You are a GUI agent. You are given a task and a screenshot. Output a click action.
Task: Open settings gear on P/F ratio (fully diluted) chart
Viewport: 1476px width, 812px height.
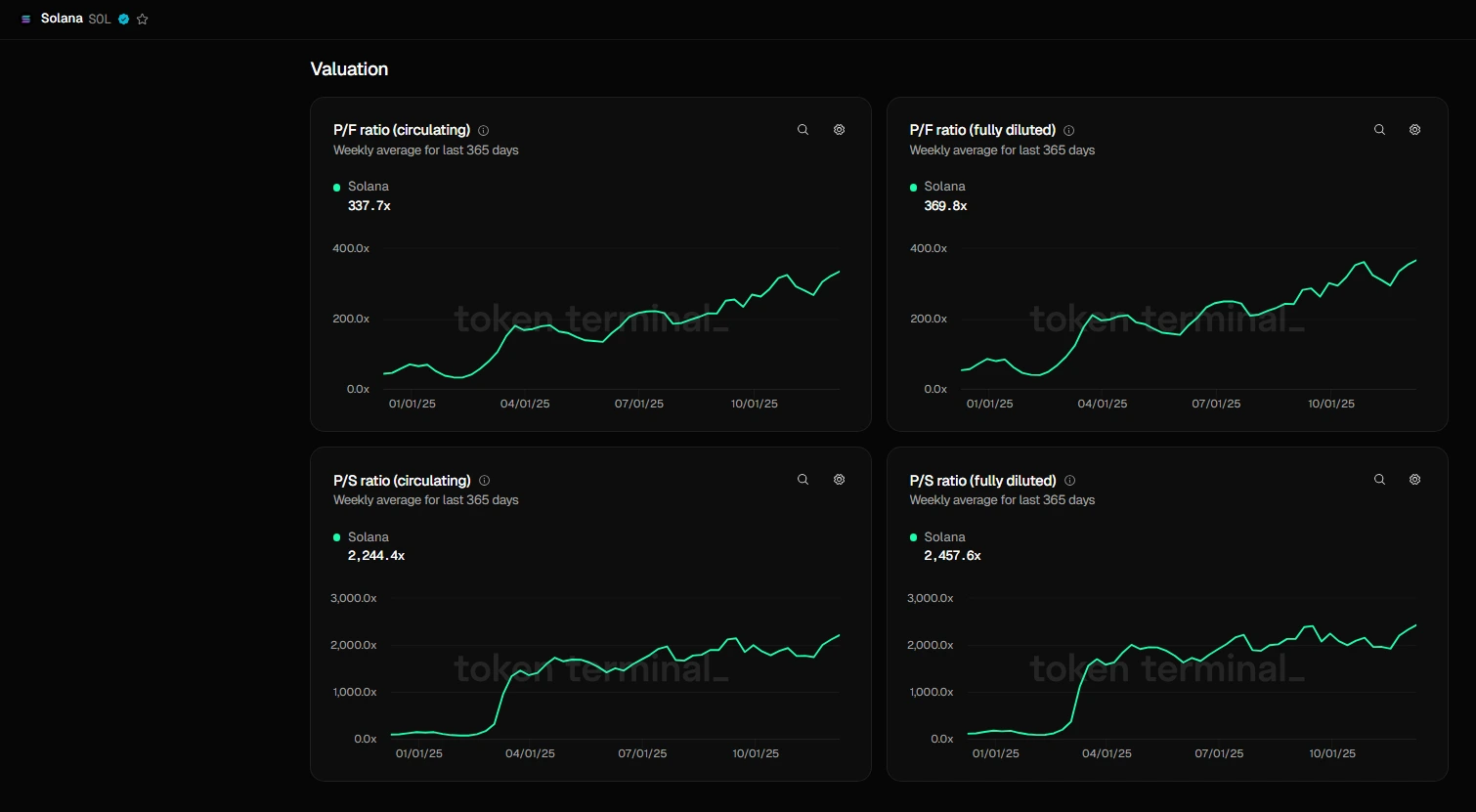tap(1414, 130)
